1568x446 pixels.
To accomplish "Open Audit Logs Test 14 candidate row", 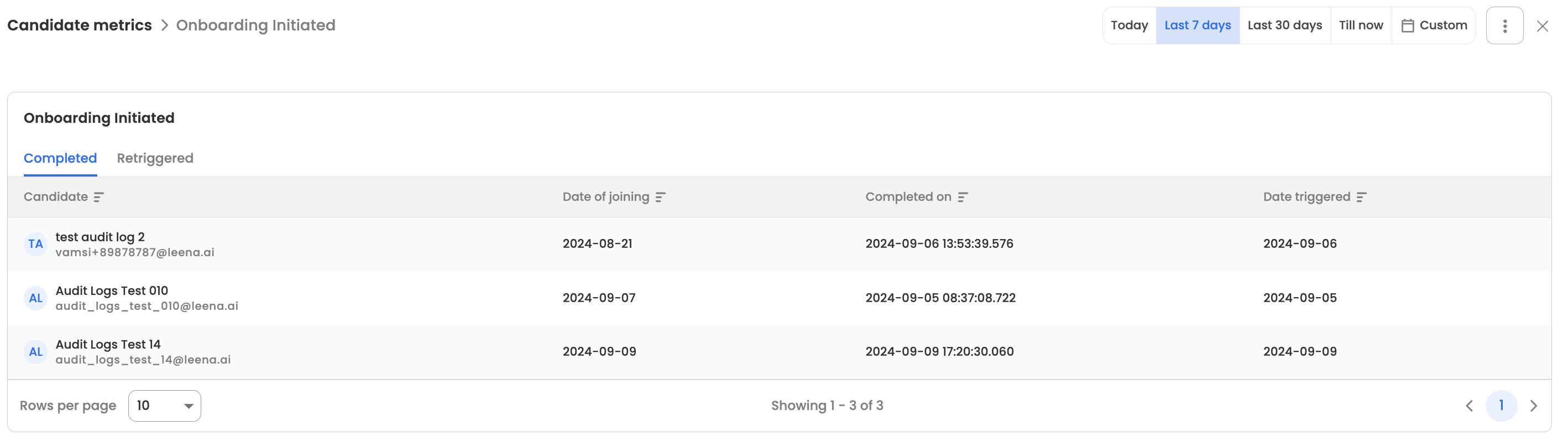I will [779, 352].
